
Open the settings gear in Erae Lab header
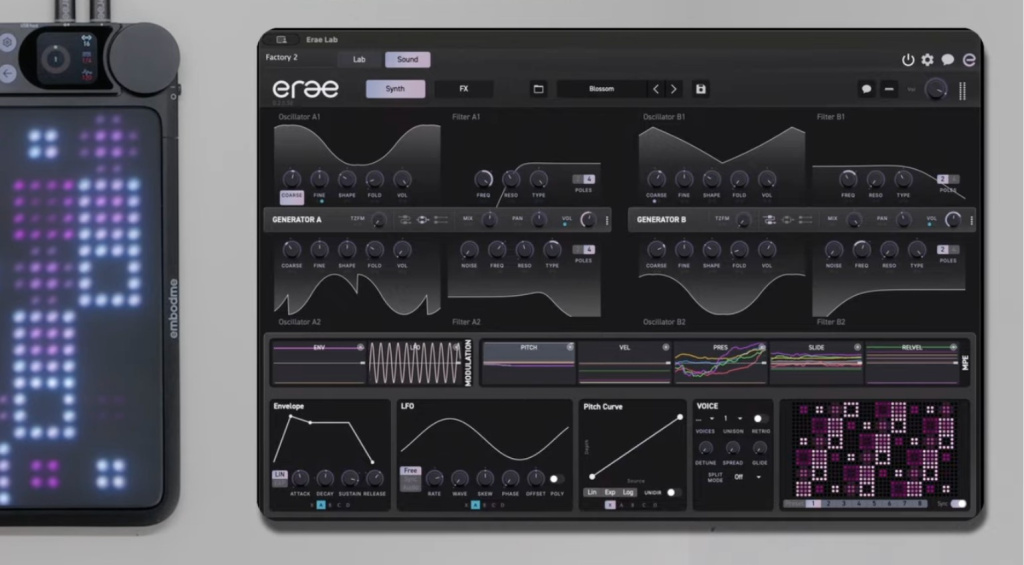click(927, 60)
